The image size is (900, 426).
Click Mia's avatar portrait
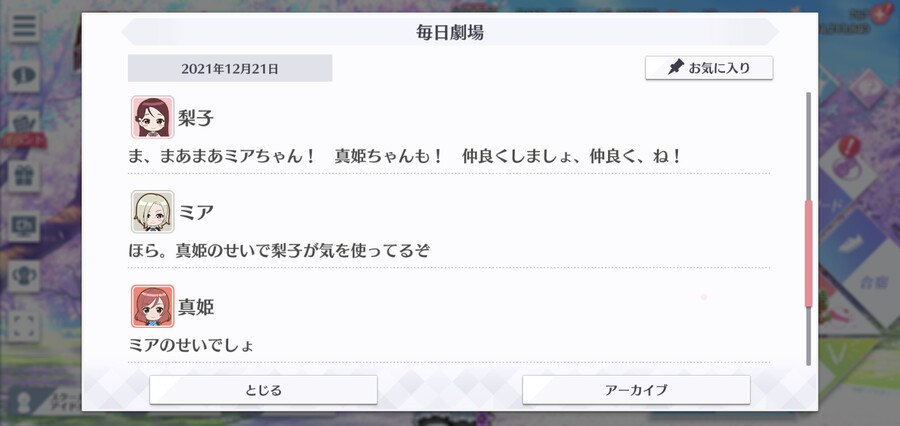(152, 212)
